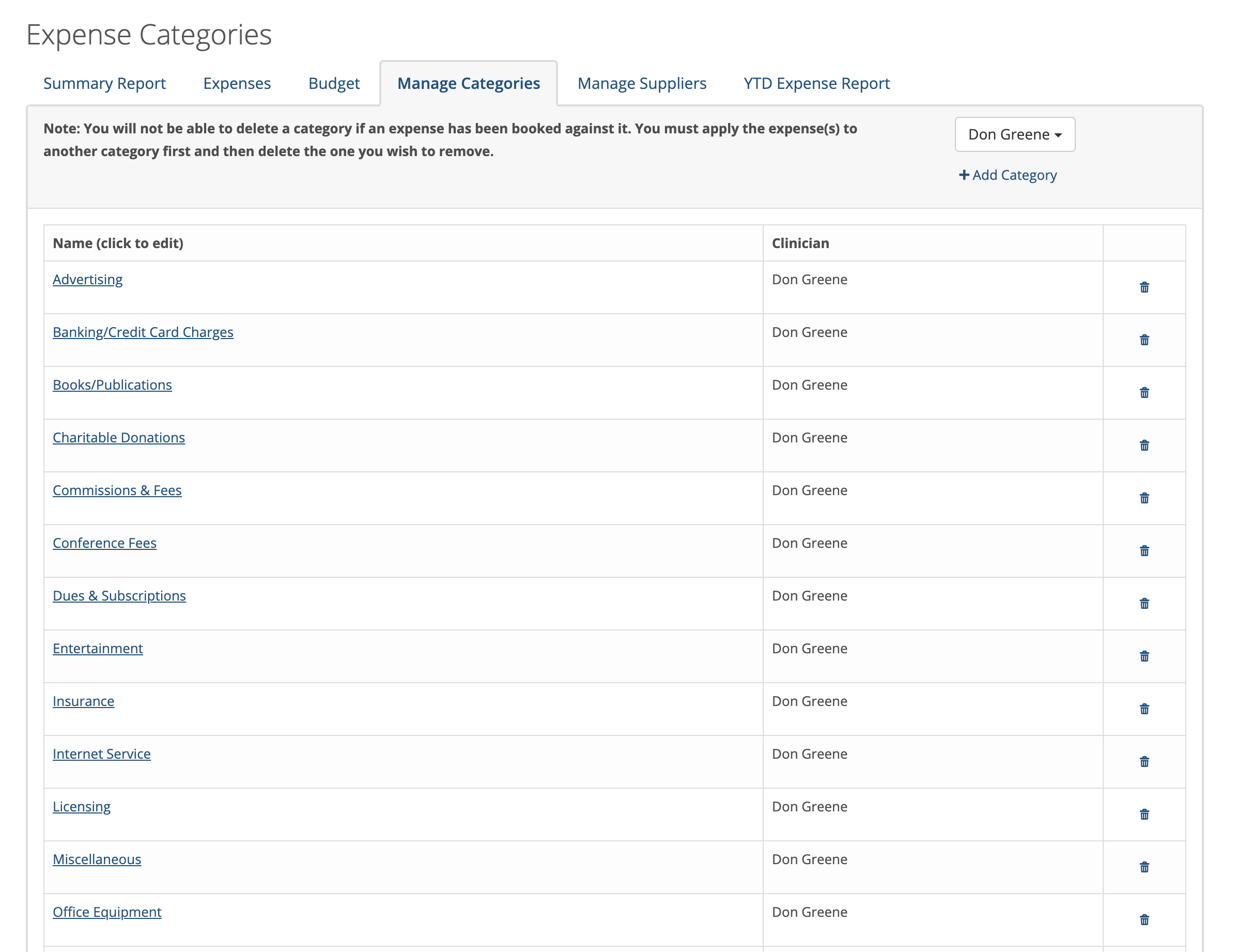Select the Manage Categories tab
This screenshot has height=952, width=1237.
tap(469, 83)
